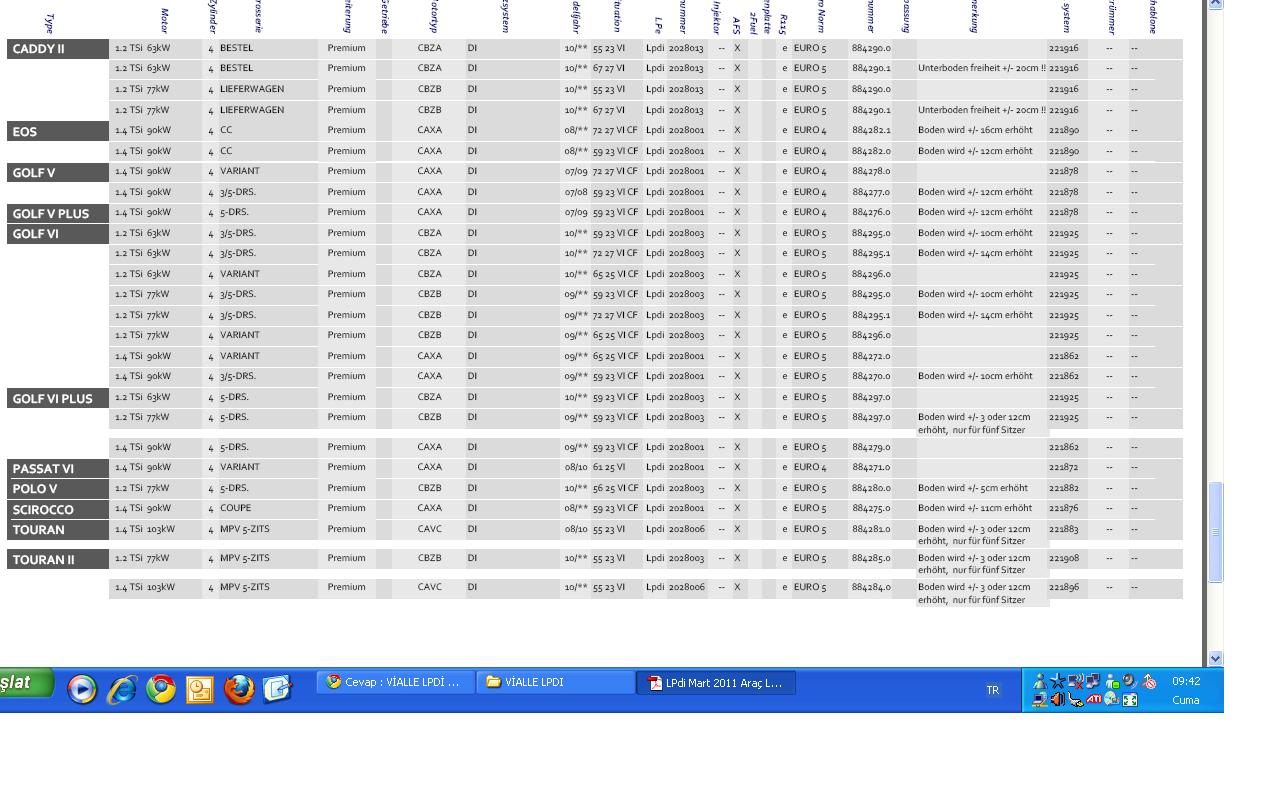Click the '56 25 VI CF' configuration cell
The width and height of the screenshot is (1280, 800).
[615, 488]
